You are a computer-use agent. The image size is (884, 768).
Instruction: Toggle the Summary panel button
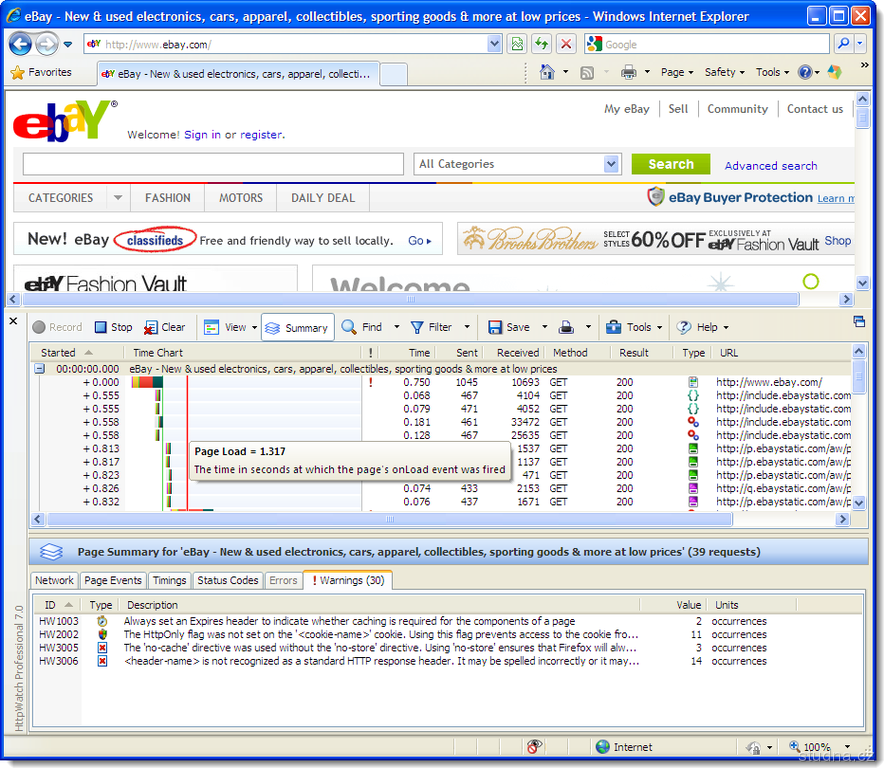[x=297, y=327]
